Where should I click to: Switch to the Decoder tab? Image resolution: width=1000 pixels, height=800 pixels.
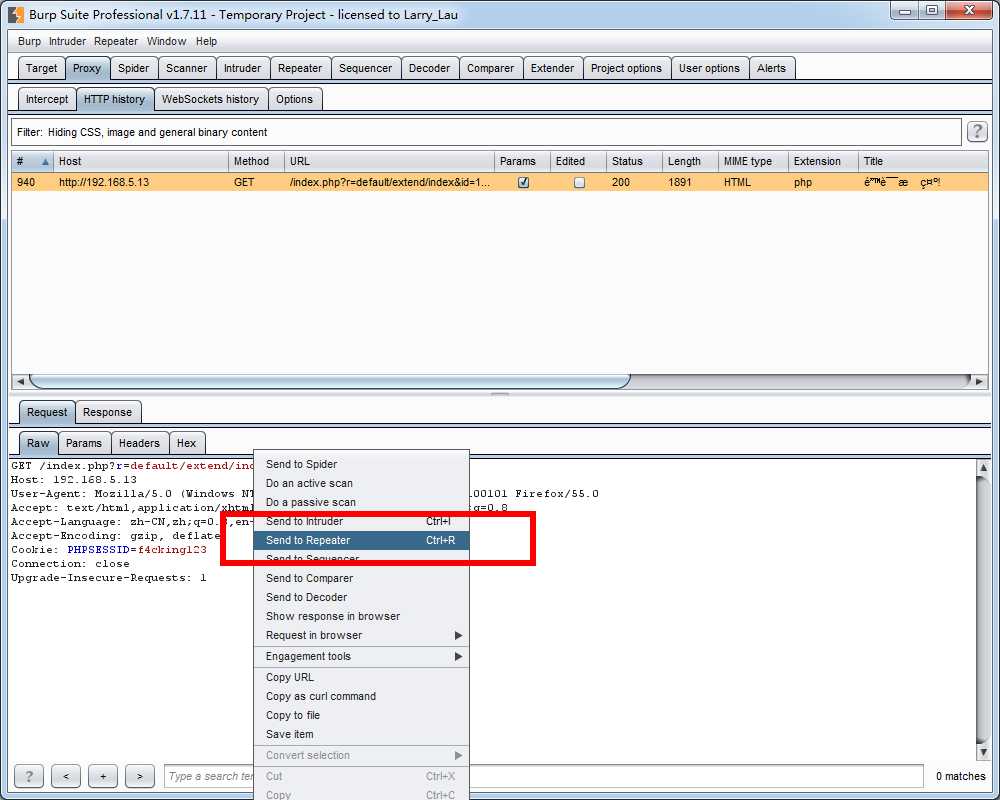click(429, 68)
